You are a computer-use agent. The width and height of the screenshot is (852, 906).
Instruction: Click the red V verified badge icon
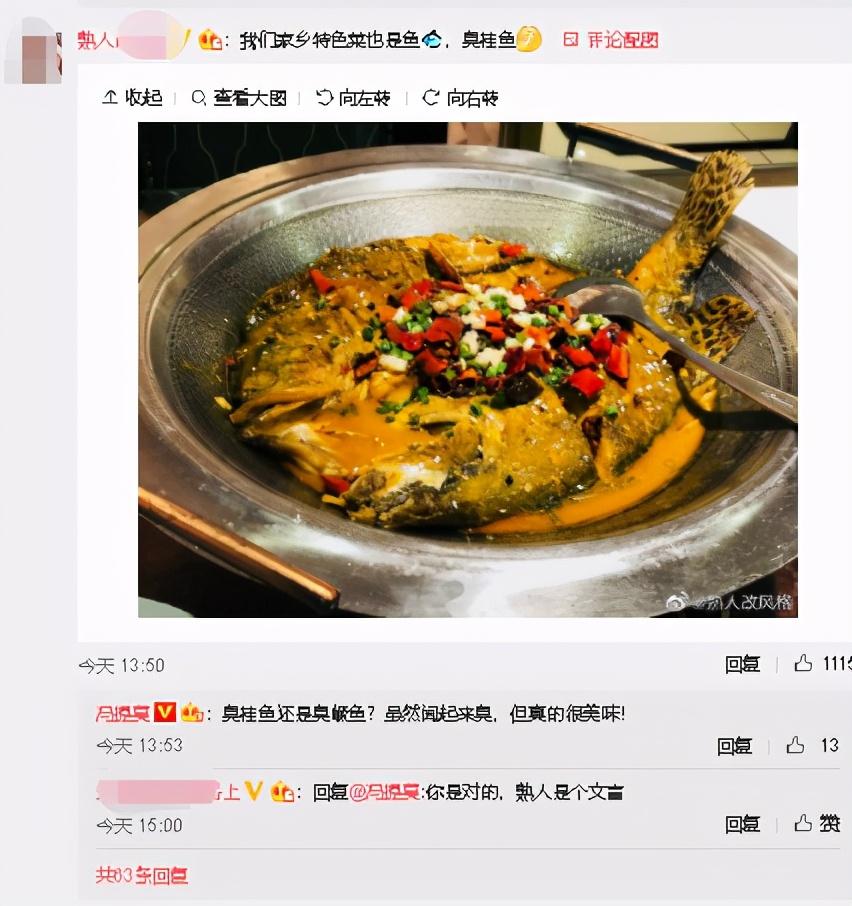[165, 712]
